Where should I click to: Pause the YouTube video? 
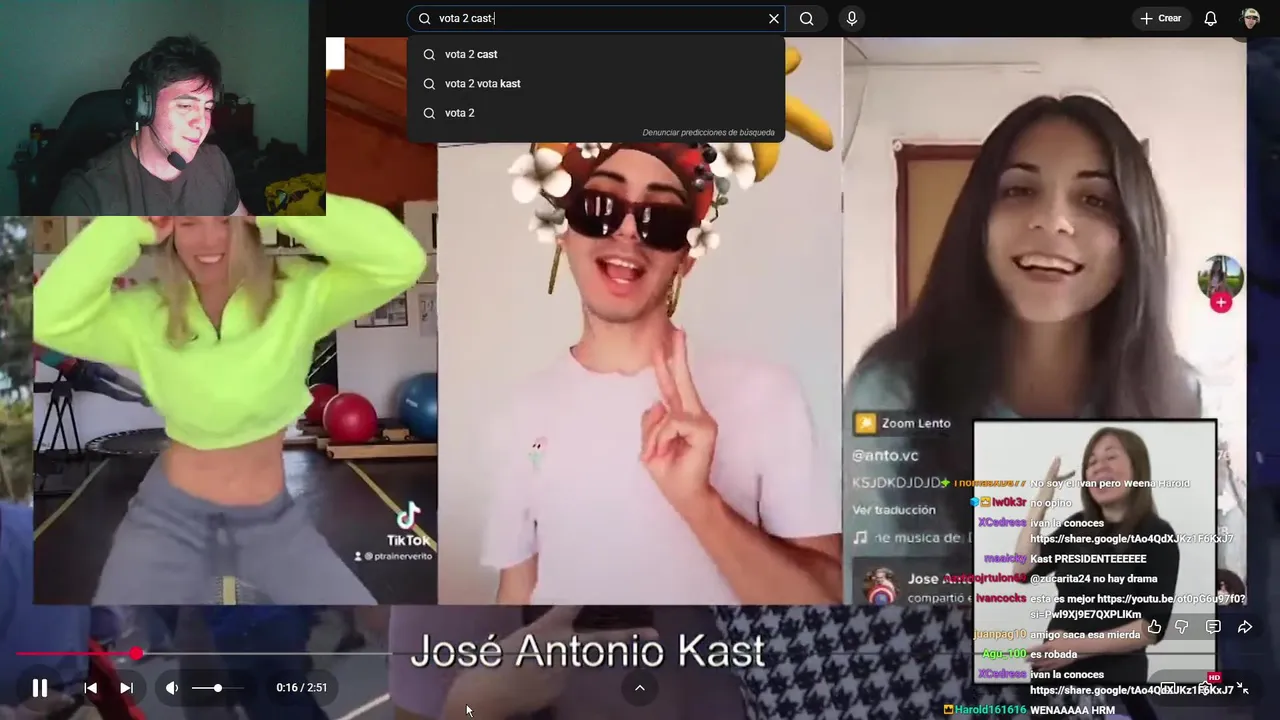pyautogui.click(x=40, y=688)
